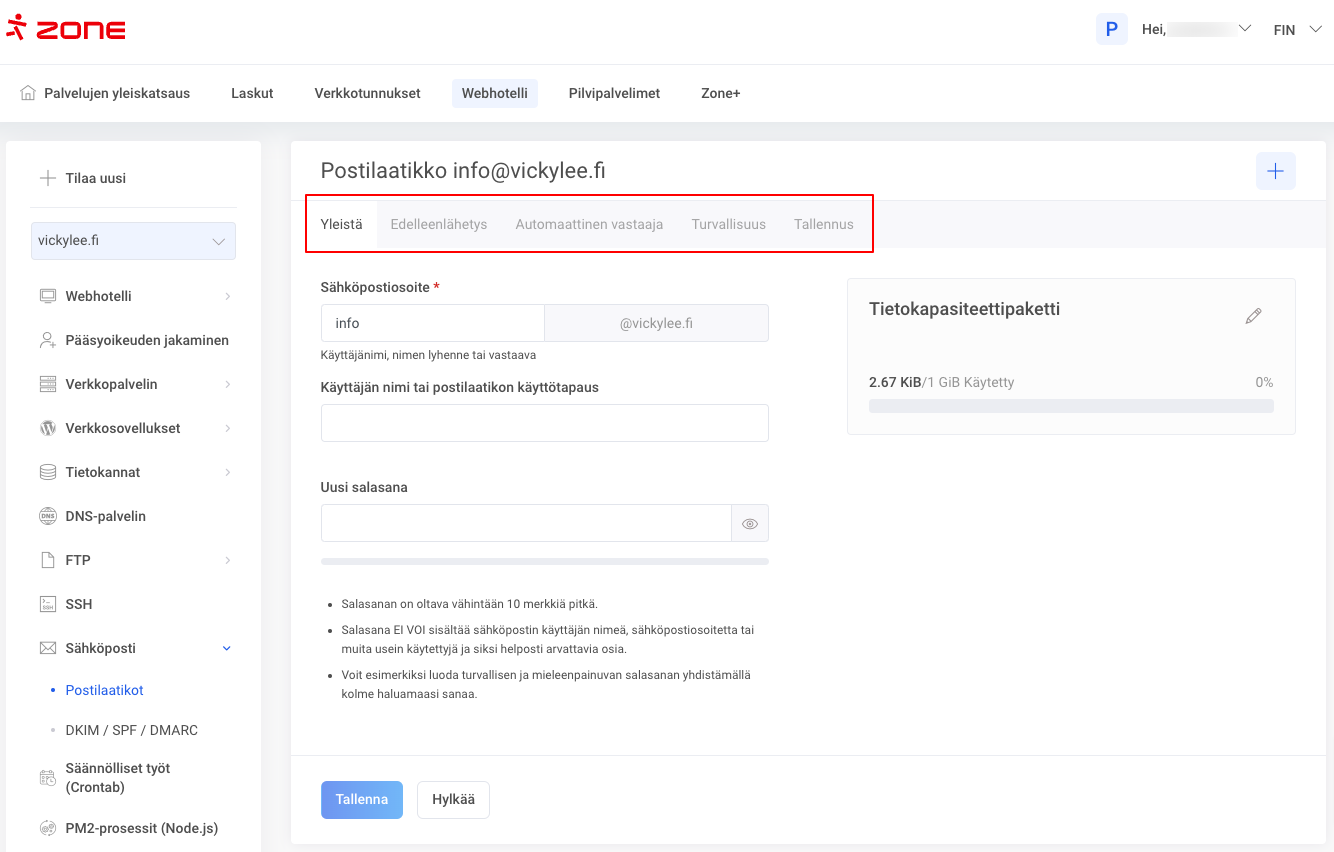Click the Zone logo
Image resolution: width=1334 pixels, height=852 pixels.
[x=66, y=29]
